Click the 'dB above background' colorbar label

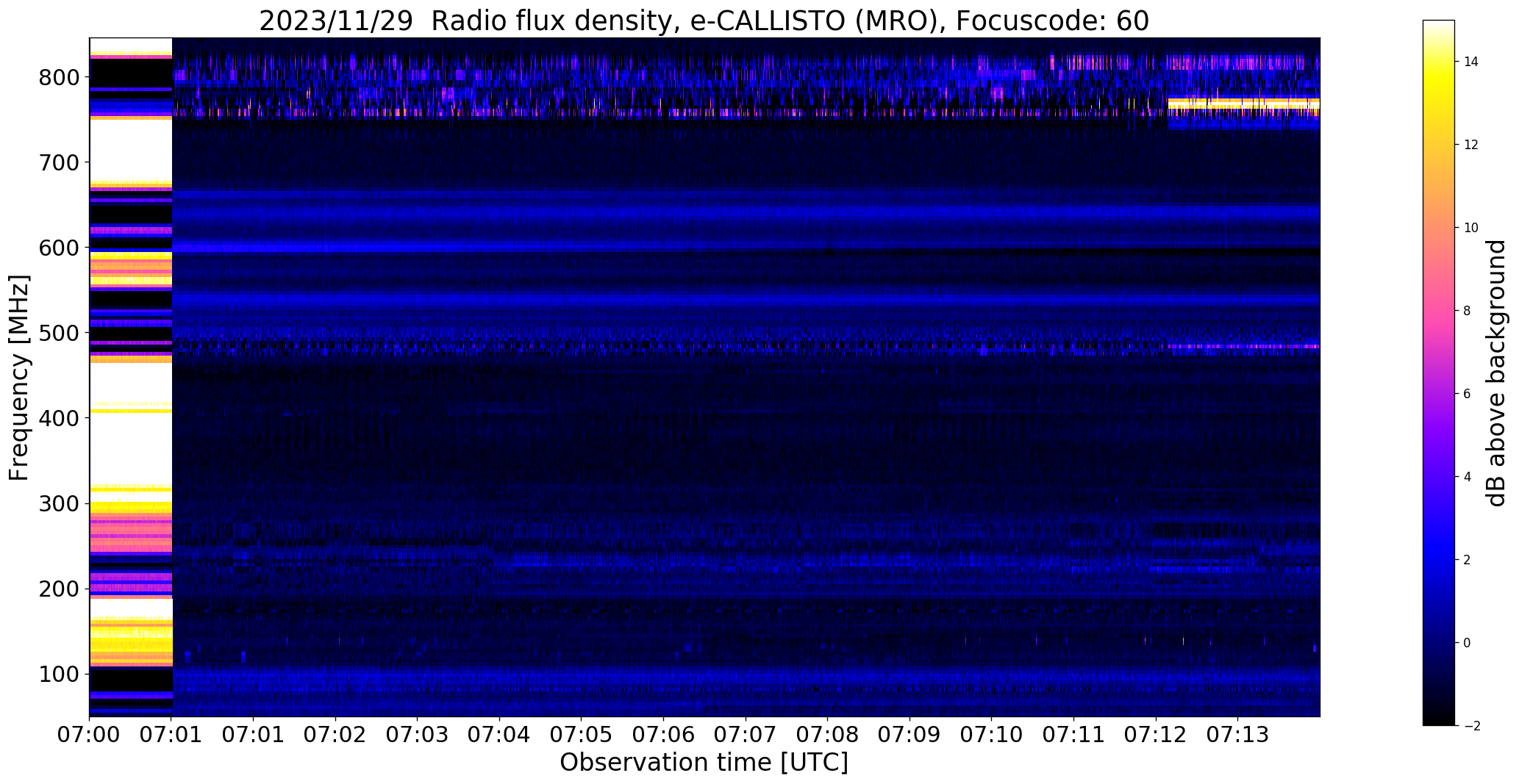(x=1496, y=373)
